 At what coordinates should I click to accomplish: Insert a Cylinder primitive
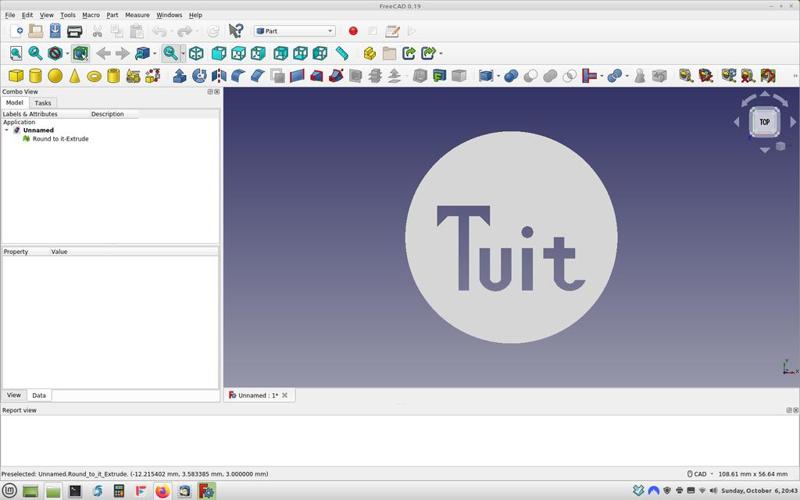coord(35,76)
